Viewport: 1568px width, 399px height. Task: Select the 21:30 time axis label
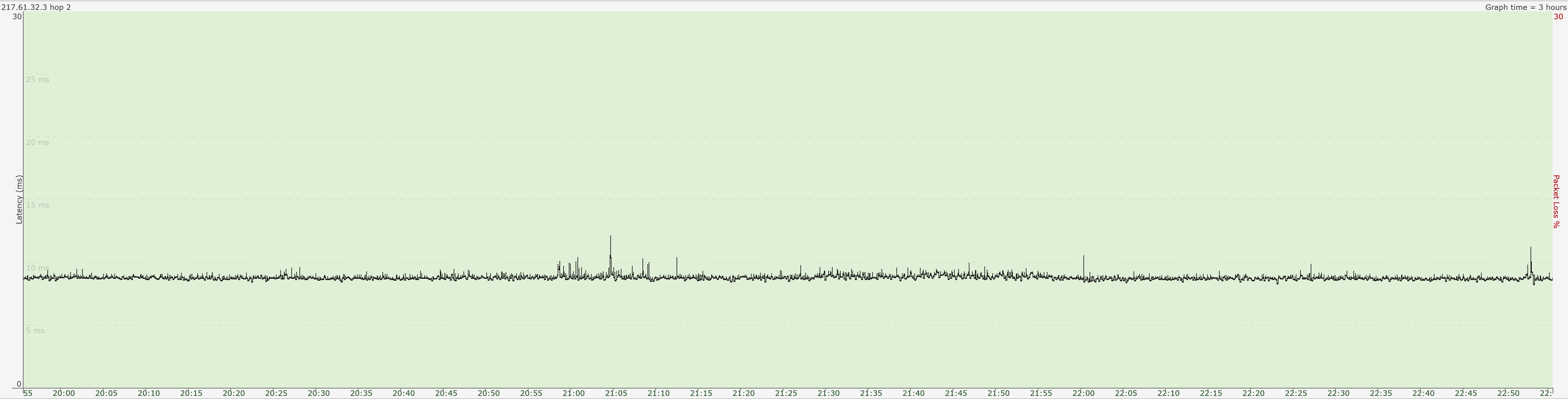829,393
